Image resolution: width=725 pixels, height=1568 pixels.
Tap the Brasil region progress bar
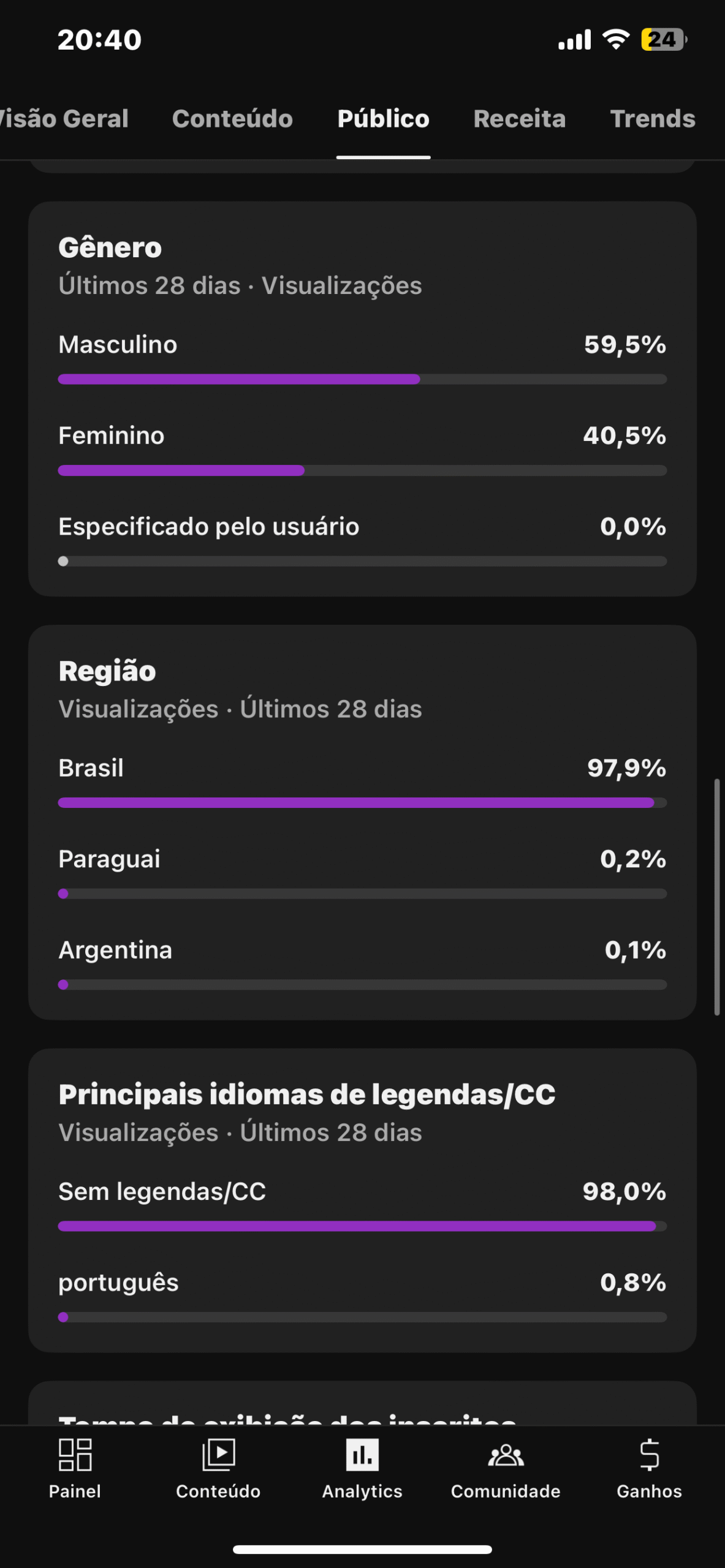tap(362, 802)
